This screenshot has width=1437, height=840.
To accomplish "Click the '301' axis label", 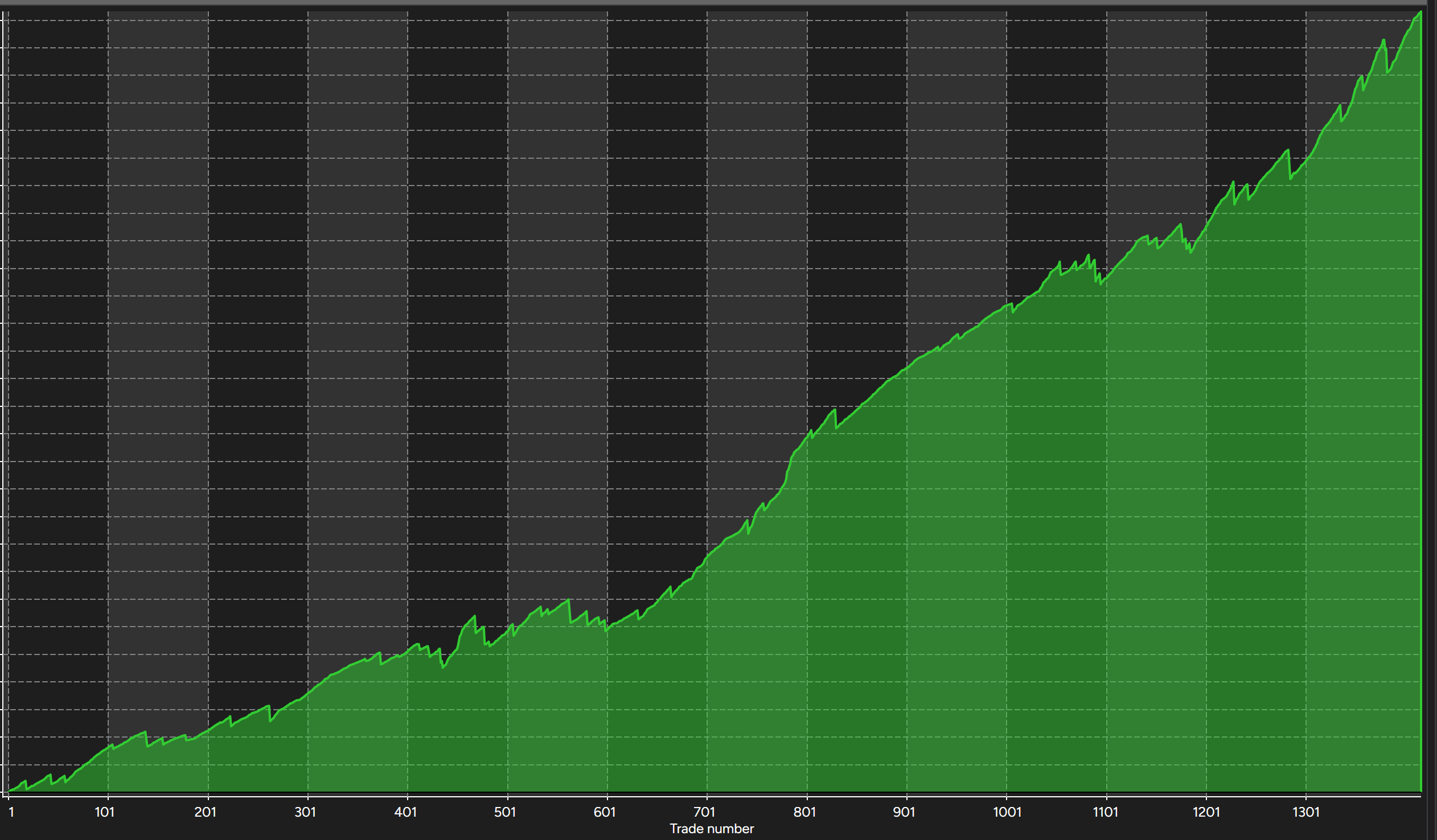I will pyautogui.click(x=305, y=812).
